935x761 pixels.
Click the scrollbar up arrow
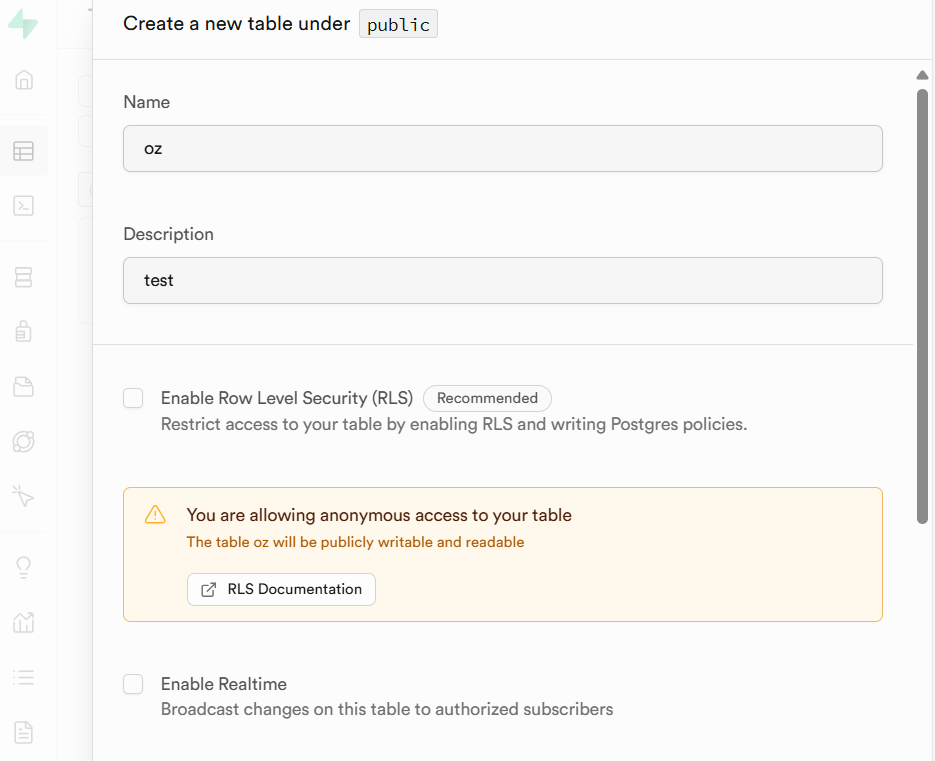coord(922,75)
